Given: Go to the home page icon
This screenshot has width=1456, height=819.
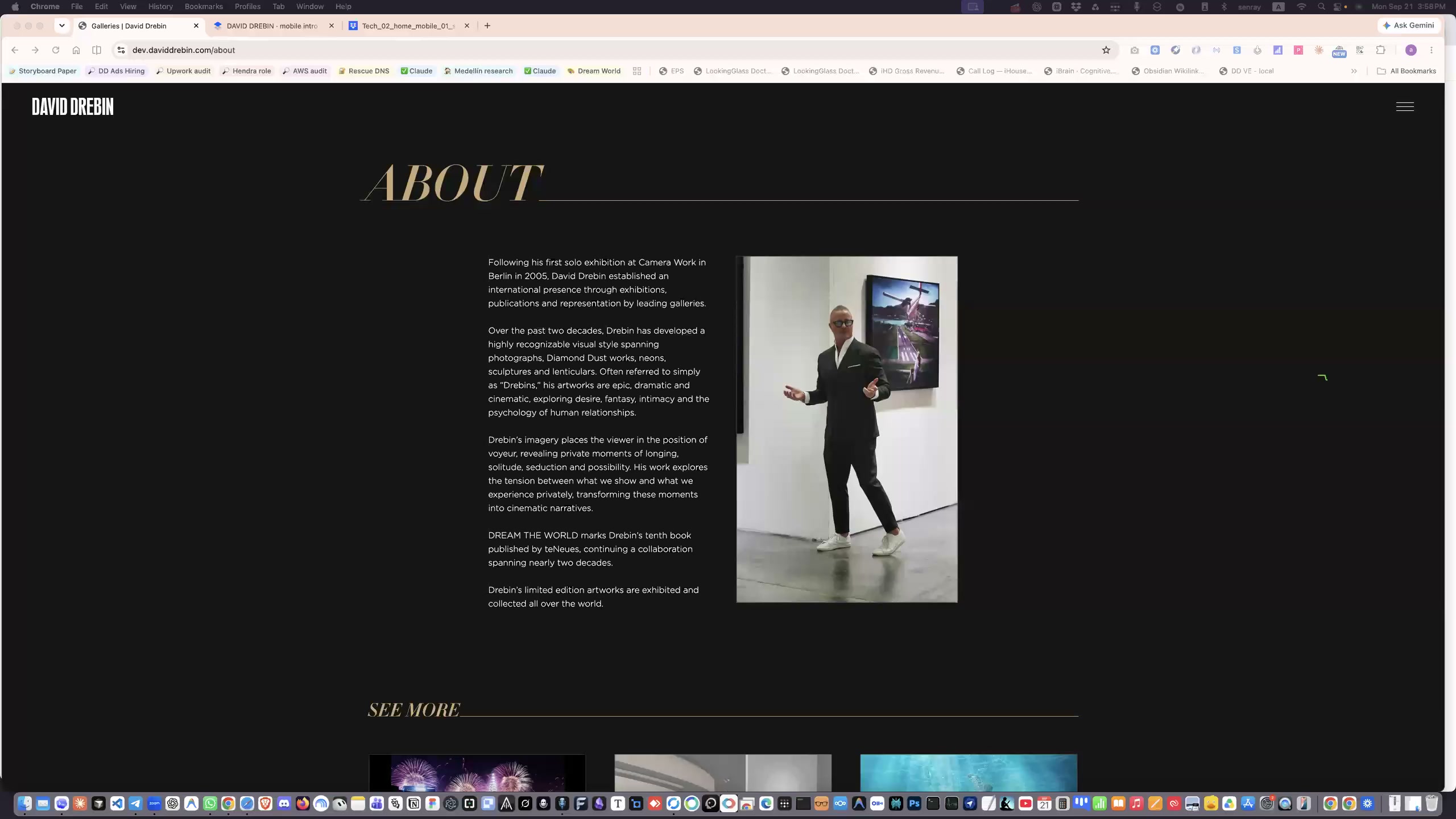Looking at the screenshot, I should pyautogui.click(x=76, y=50).
